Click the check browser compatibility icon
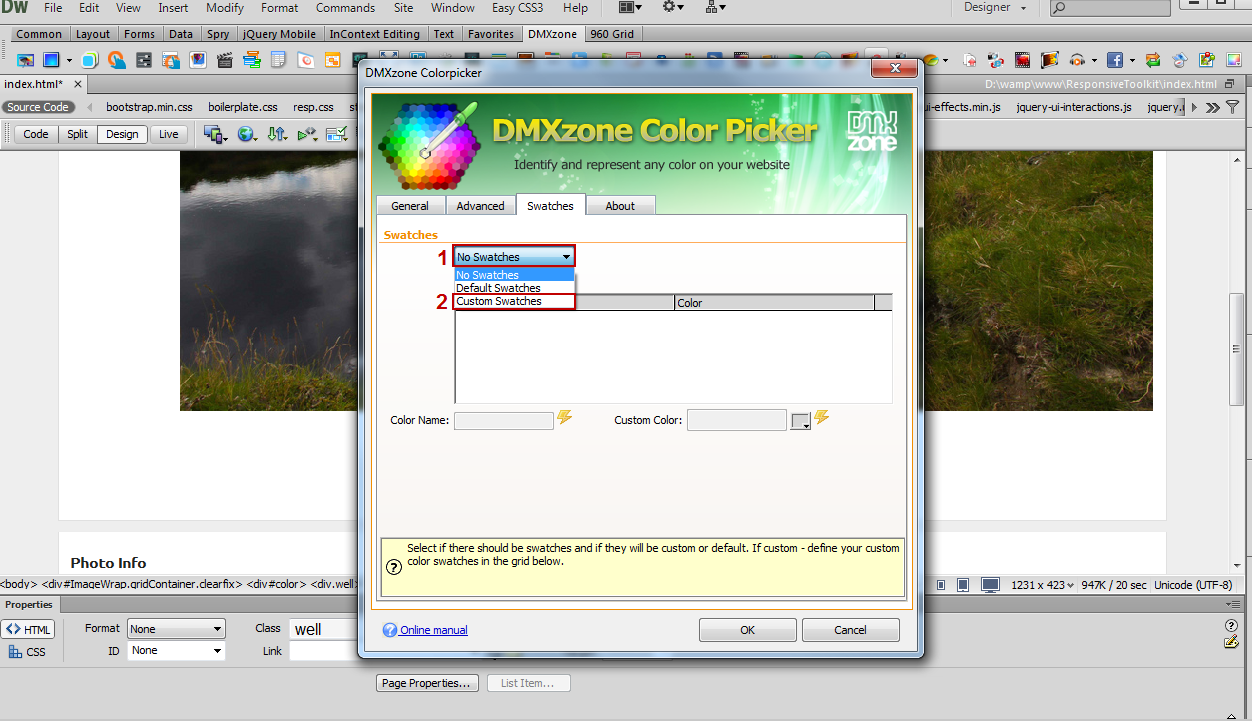Screen dimensions: 1252x721 pos(307,134)
